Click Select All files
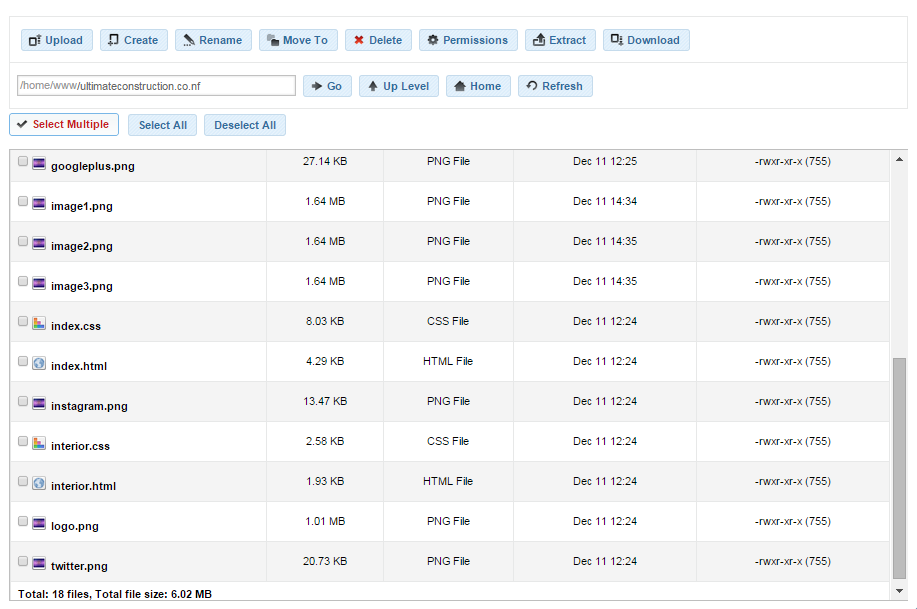 point(163,125)
